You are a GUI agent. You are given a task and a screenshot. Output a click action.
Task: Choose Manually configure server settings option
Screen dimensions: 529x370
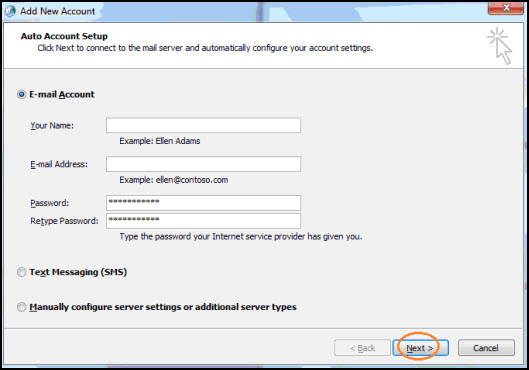tap(22, 307)
